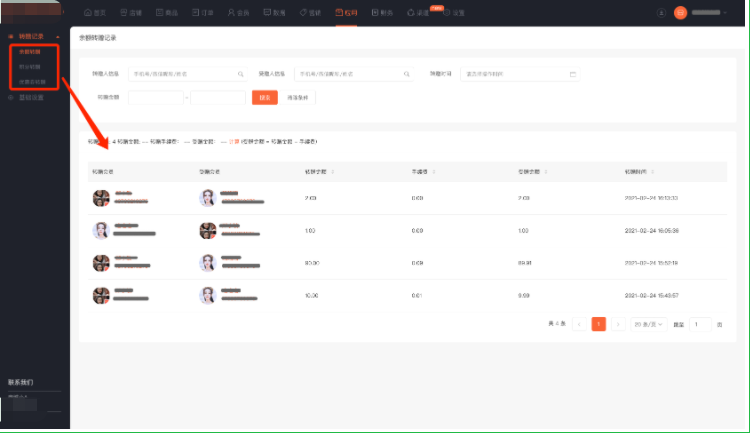Select 积分转赠 in the sidebar
755x435 pixels.
pyautogui.click(x=29, y=67)
